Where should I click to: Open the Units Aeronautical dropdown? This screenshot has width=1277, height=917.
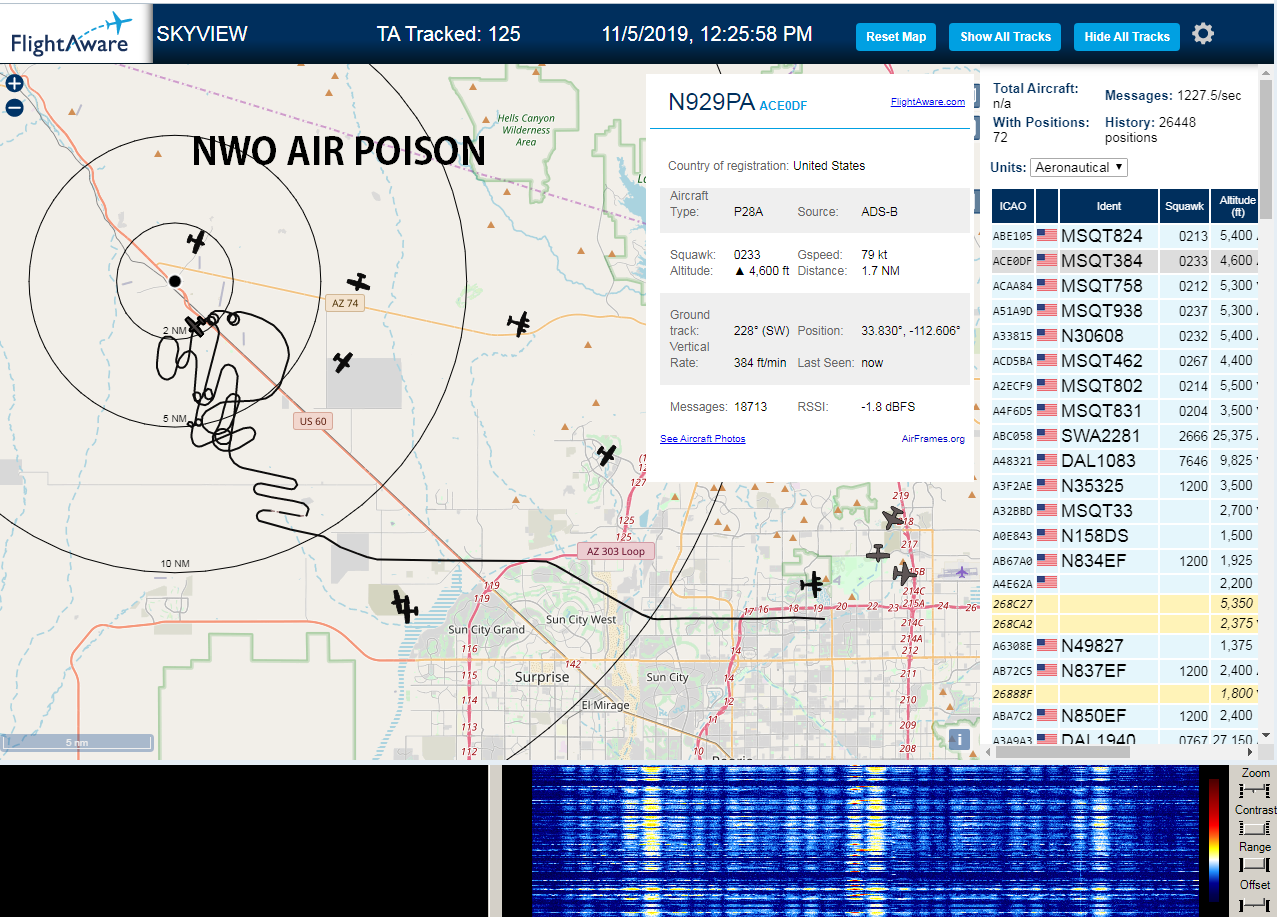point(1079,167)
